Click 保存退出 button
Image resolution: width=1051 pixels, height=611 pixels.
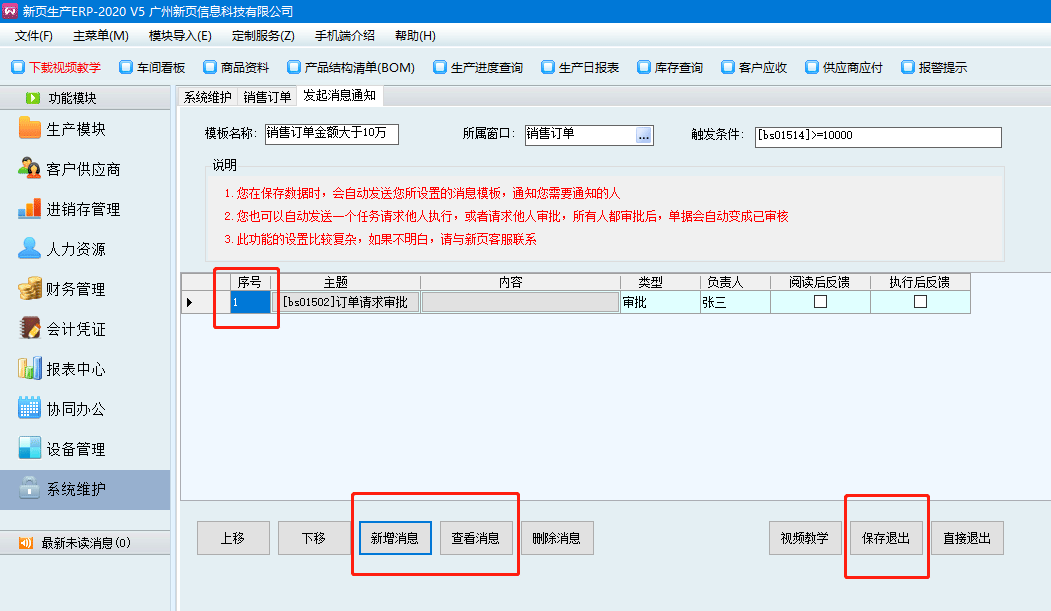(886, 538)
